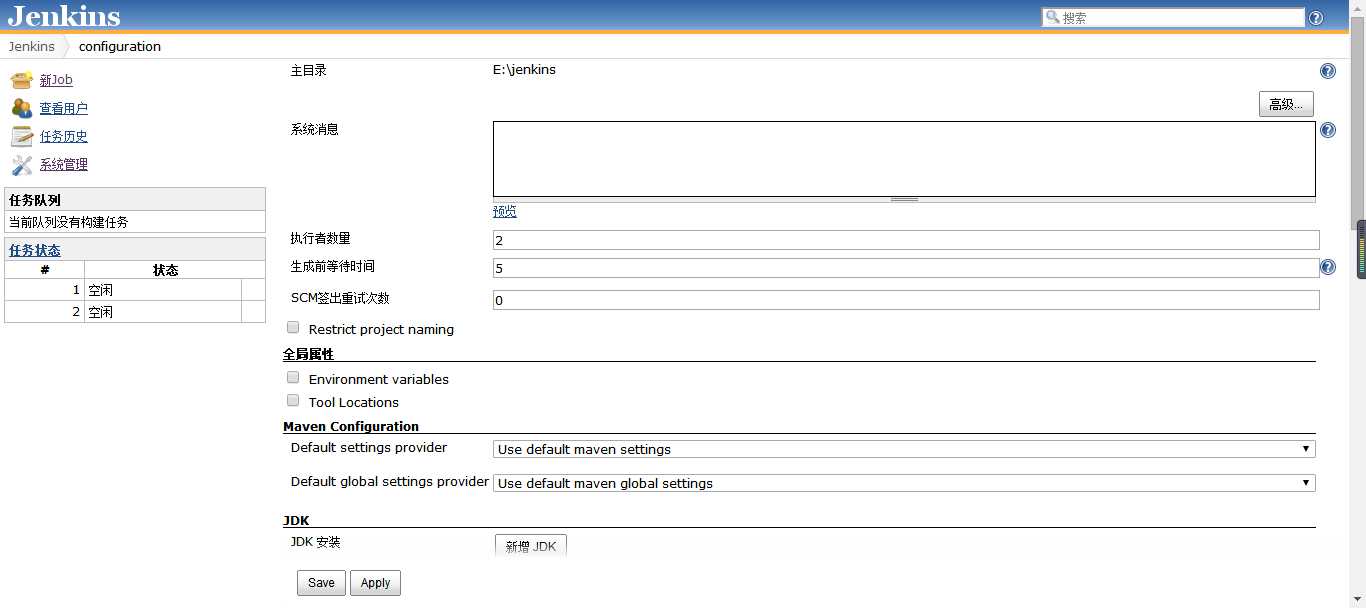This screenshot has width=1366, height=608.
Task: Click the Apply button
Action: pos(375,583)
